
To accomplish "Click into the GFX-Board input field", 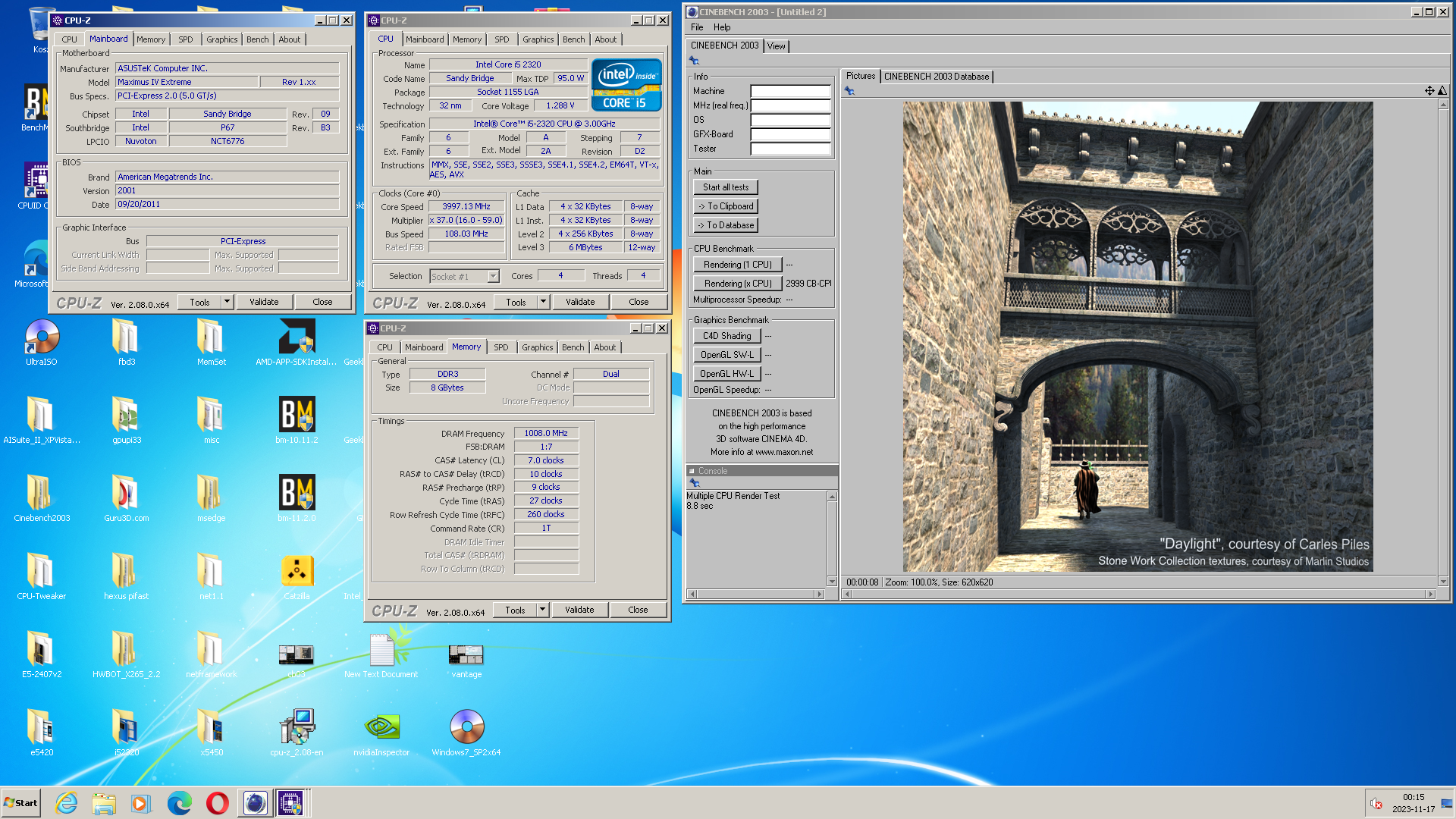I will (790, 134).
